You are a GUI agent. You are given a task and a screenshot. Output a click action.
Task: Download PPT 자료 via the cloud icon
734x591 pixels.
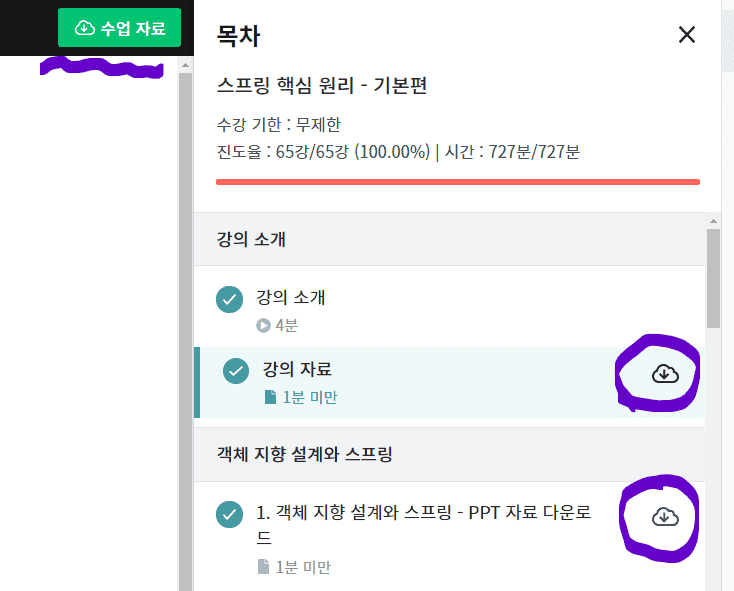[x=665, y=517]
